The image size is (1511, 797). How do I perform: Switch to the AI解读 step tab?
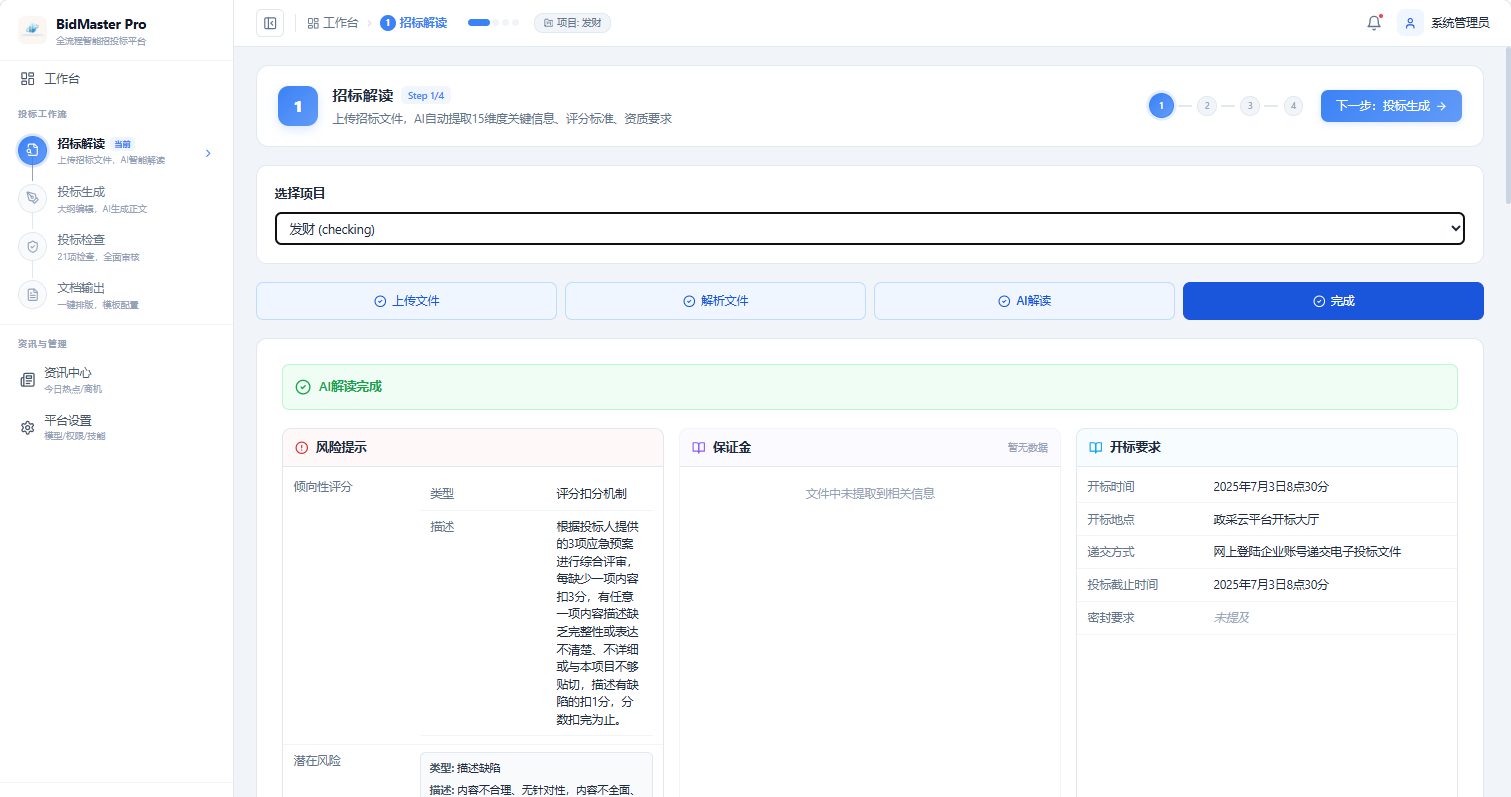[1024, 301]
